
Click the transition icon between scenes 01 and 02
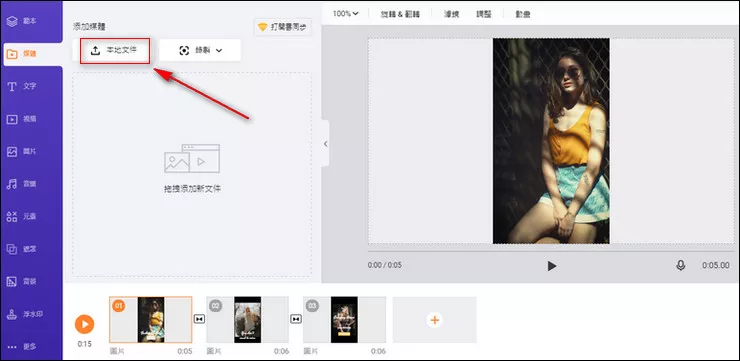point(199,319)
